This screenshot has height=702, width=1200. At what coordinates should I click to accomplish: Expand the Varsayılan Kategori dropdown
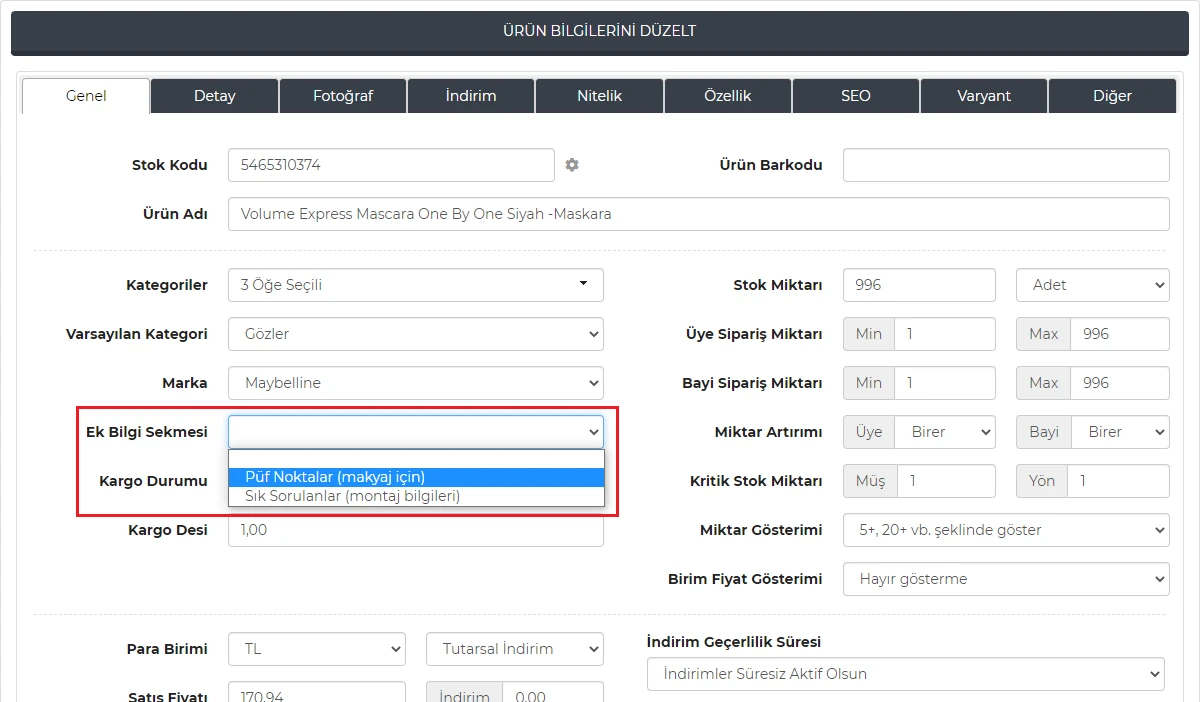416,334
